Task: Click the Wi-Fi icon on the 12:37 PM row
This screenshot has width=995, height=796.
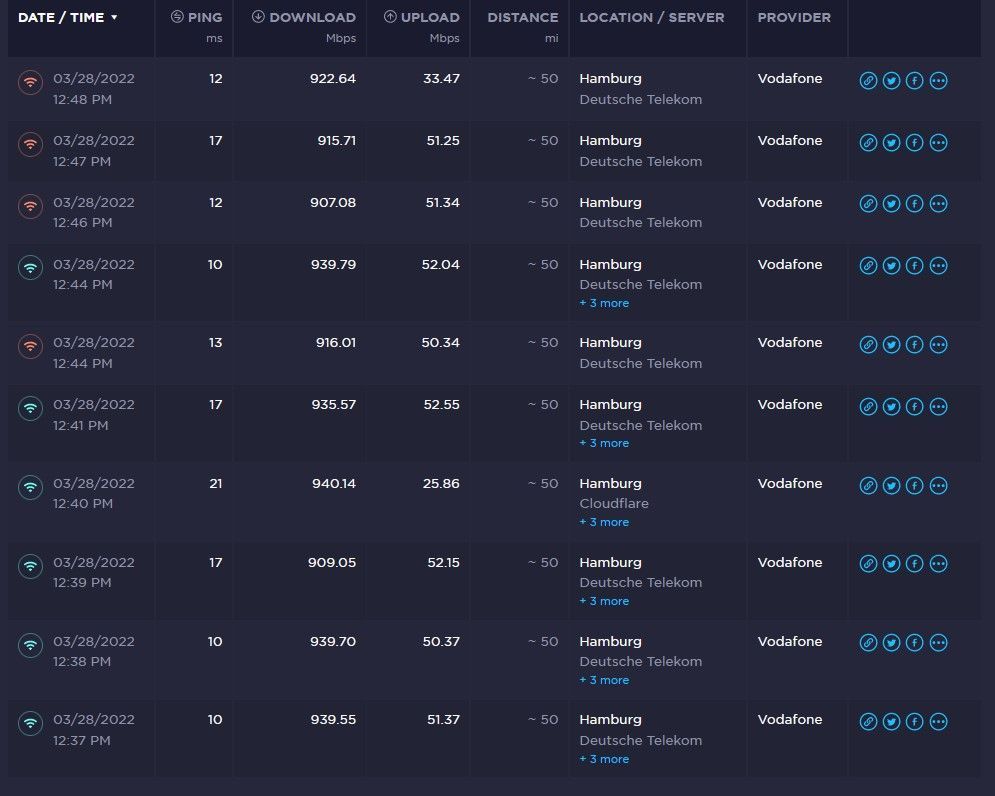Action: (x=30, y=722)
